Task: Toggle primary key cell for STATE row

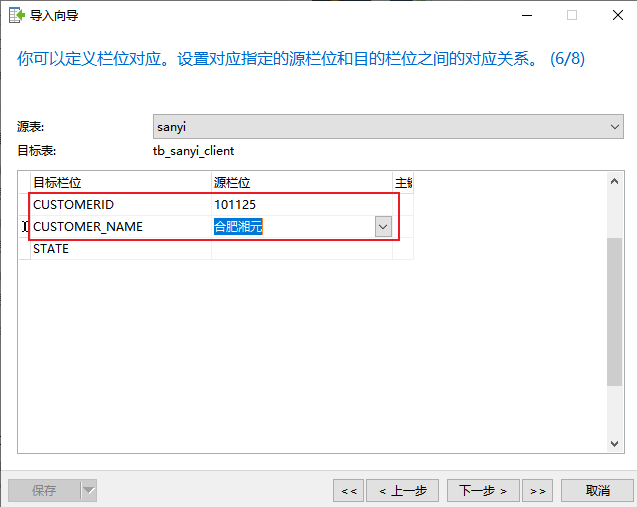Action: point(403,249)
